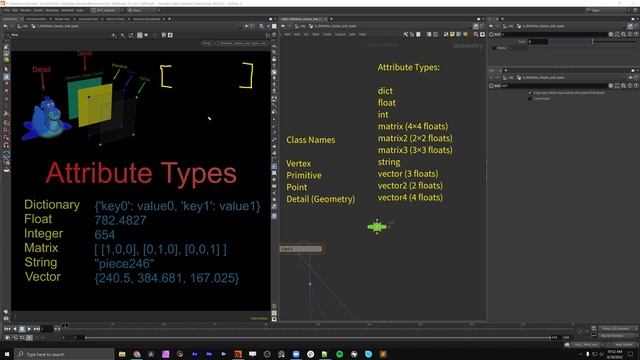This screenshot has width=640, height=360.
Task: Click the network editor wrench settings icon
Action: 406,35
